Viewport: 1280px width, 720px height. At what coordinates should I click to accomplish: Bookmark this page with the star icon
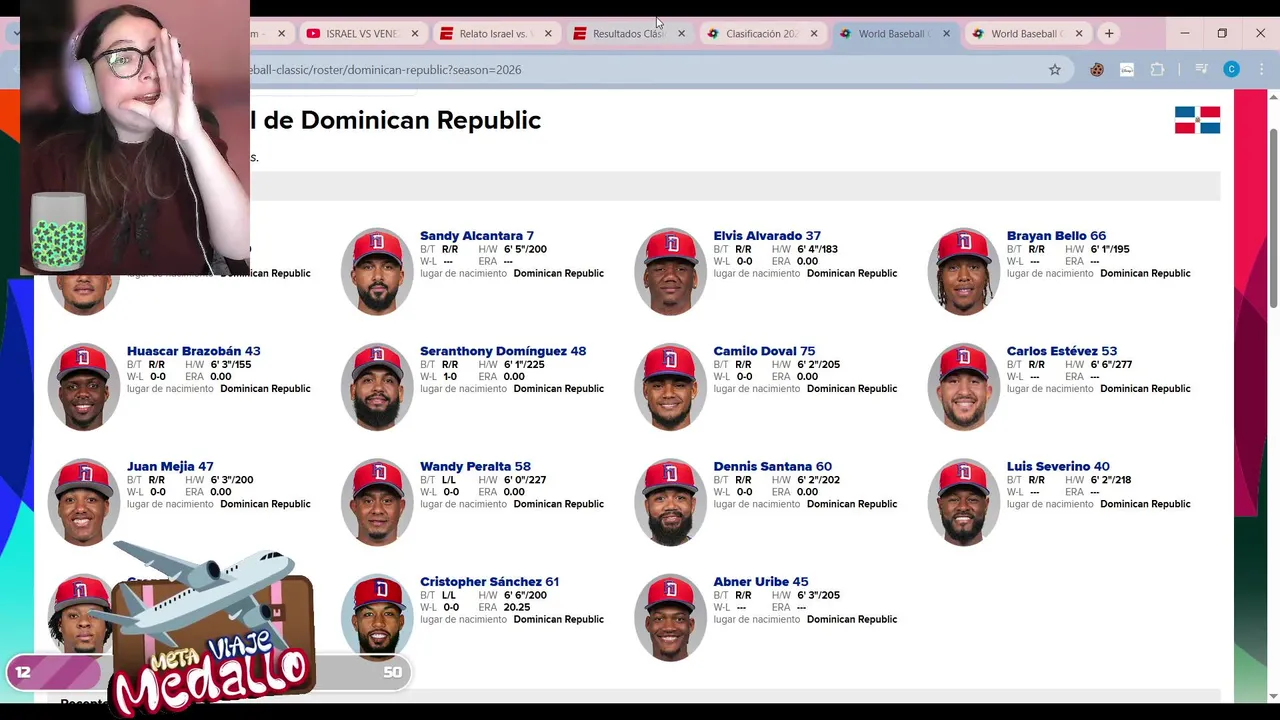(1054, 69)
